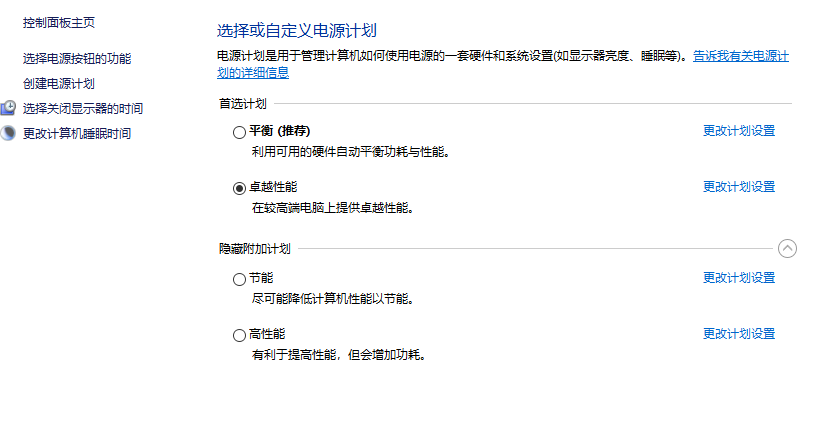Open the 告诉我有关电源计划的详细信息 help link
The height and width of the screenshot is (428, 815).
tap(741, 58)
